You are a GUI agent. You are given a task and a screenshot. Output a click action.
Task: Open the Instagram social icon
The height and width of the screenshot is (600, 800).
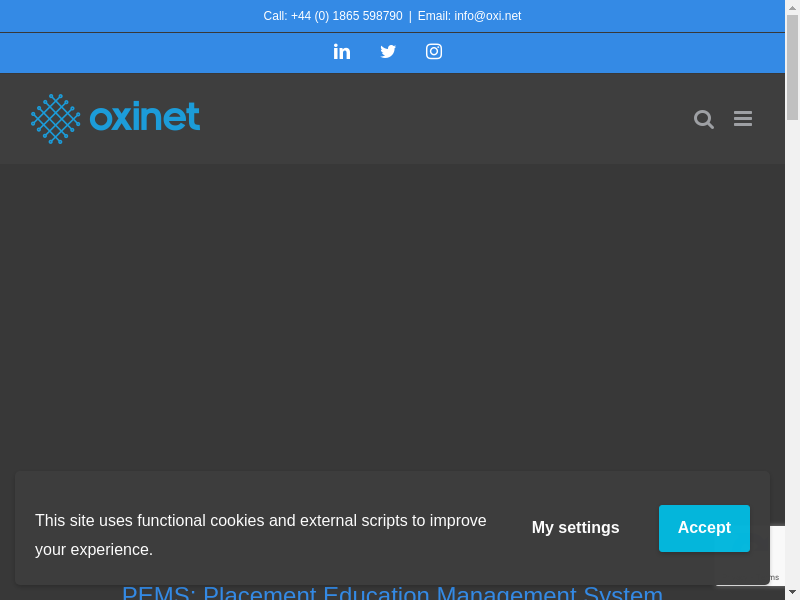pos(434,52)
